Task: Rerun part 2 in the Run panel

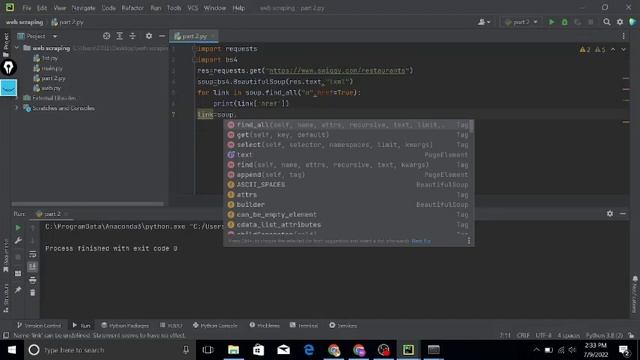Action: (x=18, y=227)
